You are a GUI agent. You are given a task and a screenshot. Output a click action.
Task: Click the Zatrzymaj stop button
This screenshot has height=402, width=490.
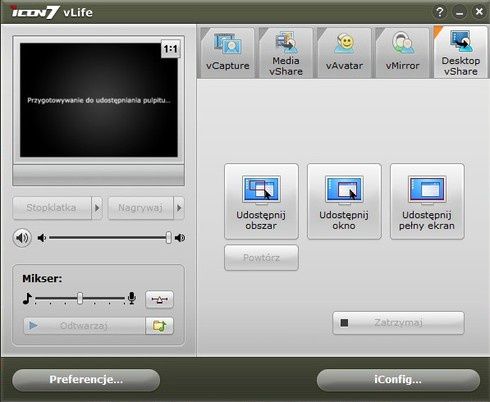[398, 323]
